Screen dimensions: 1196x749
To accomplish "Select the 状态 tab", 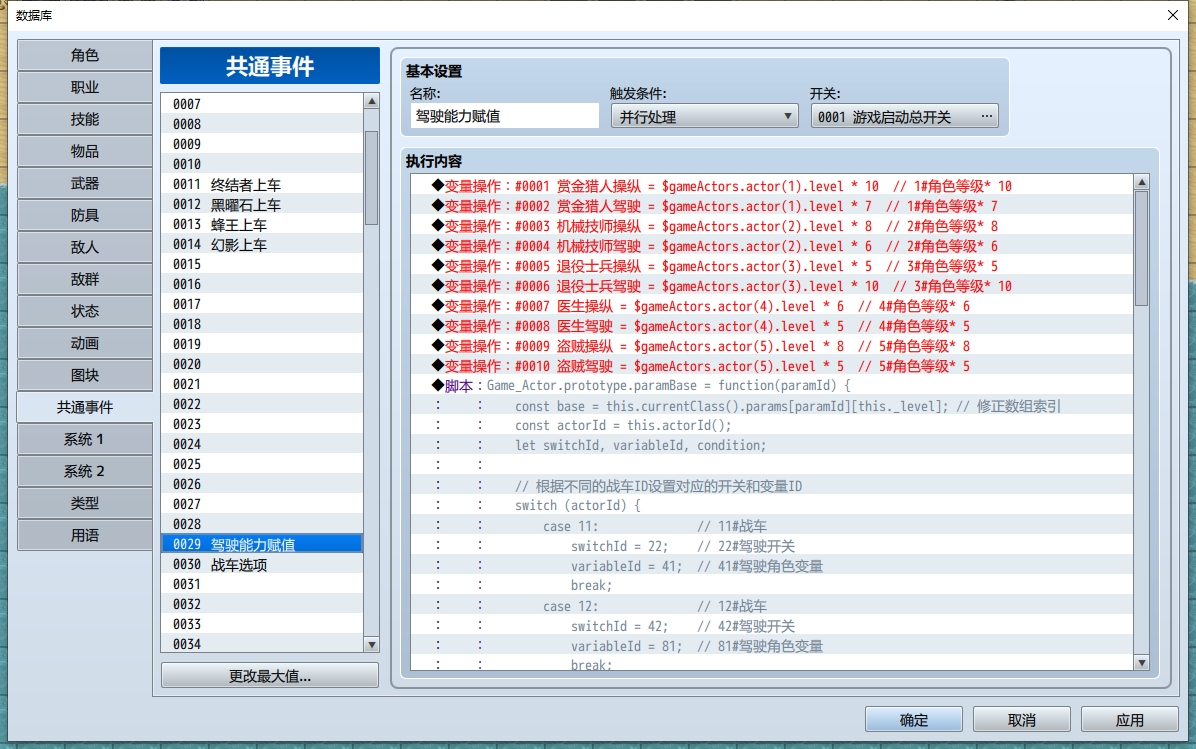I will (85, 311).
